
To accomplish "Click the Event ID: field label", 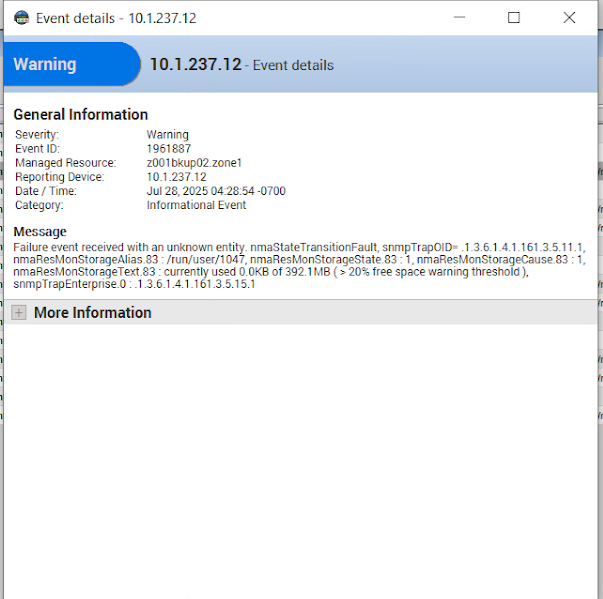I will click(37, 148).
